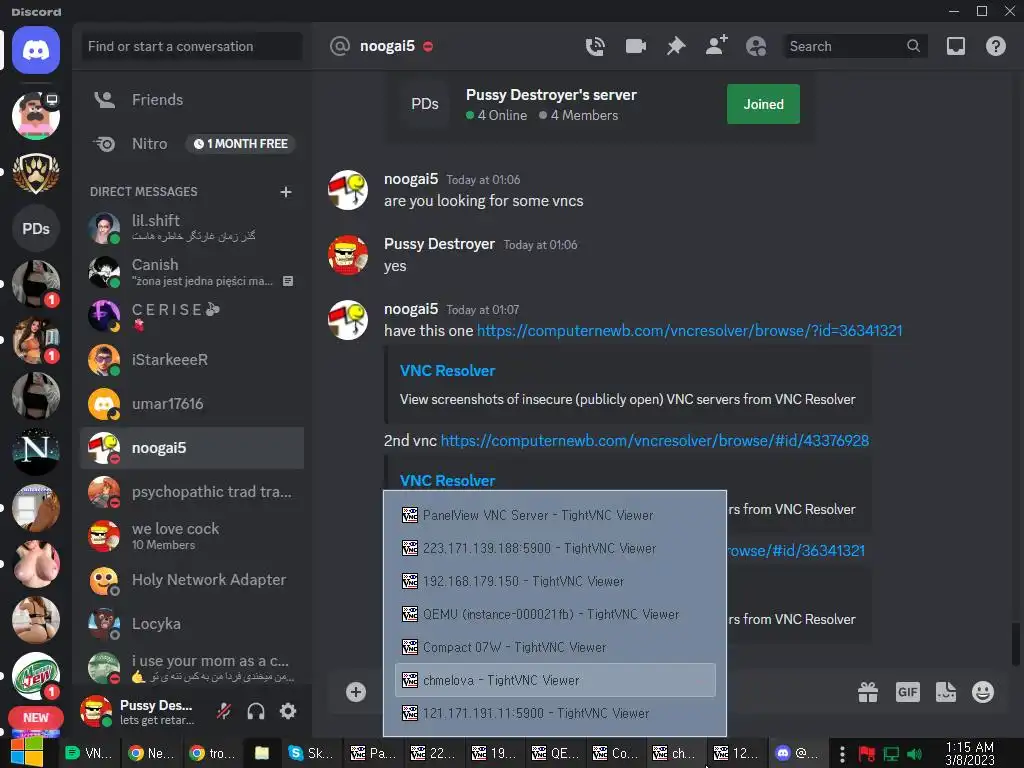Click the Joined server invite button
Image resolution: width=1024 pixels, height=768 pixels.
[763, 104]
